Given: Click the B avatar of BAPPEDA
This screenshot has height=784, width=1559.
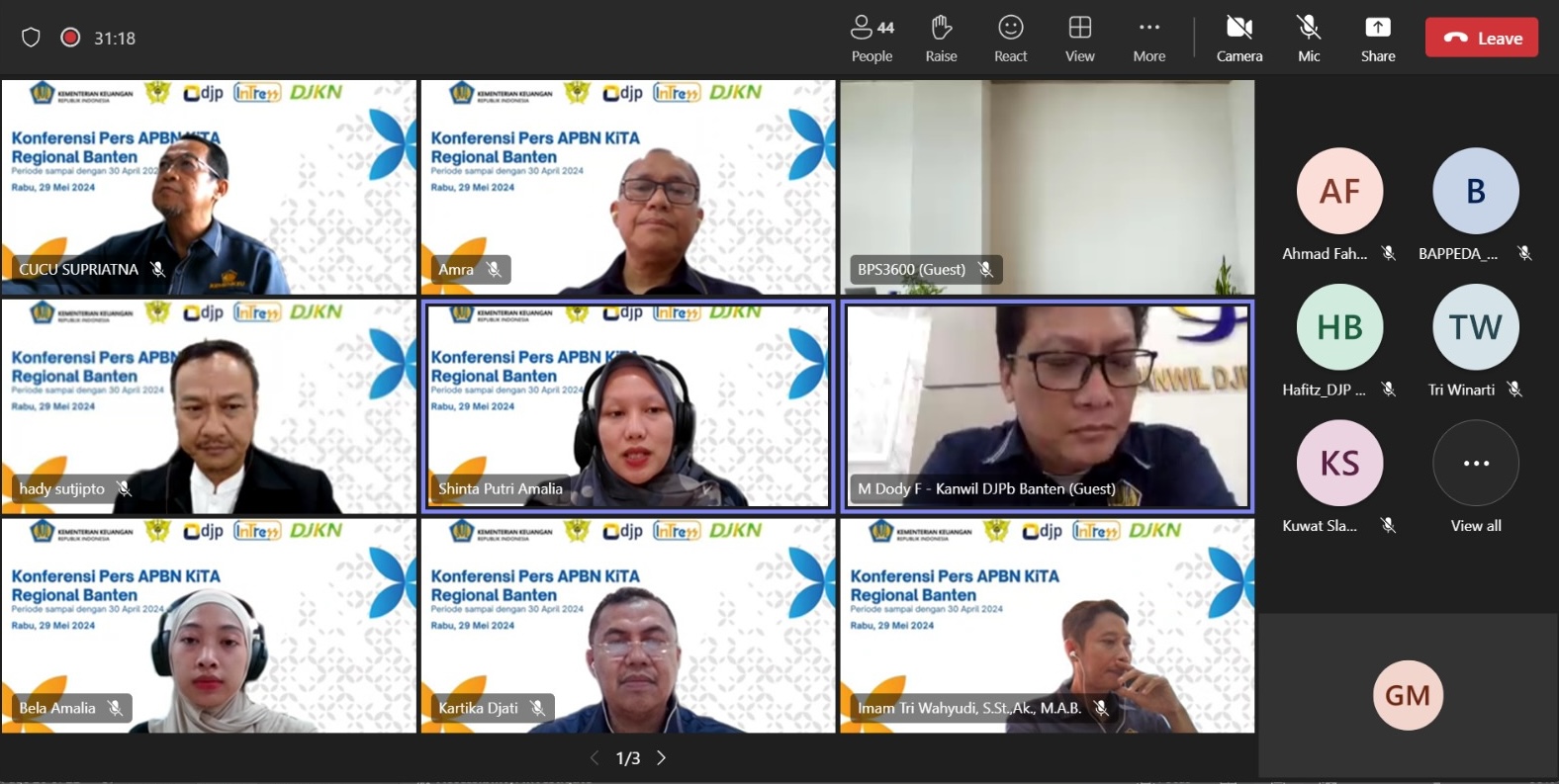Looking at the screenshot, I should click(1475, 191).
